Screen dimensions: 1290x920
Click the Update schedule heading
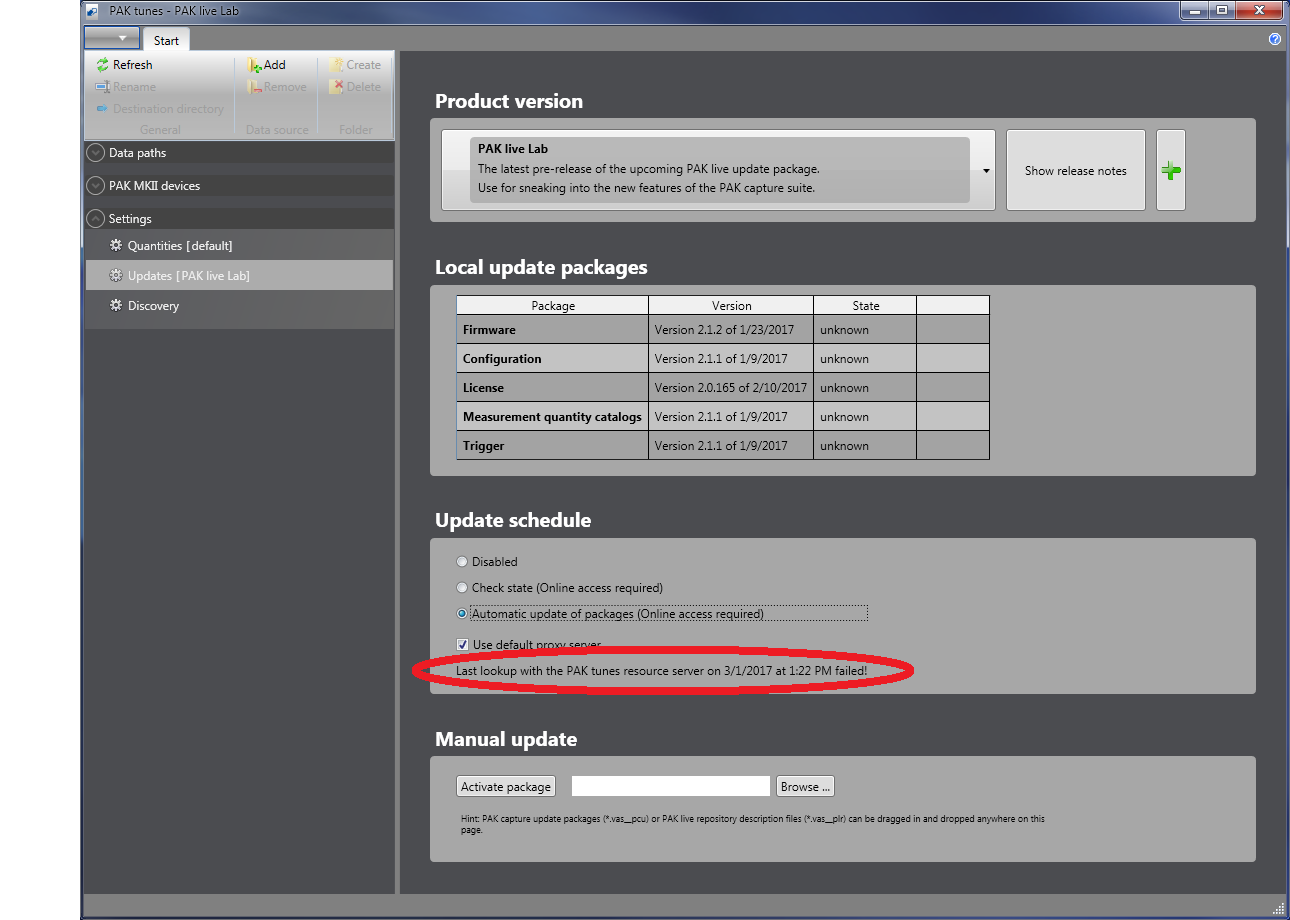pyautogui.click(x=513, y=520)
